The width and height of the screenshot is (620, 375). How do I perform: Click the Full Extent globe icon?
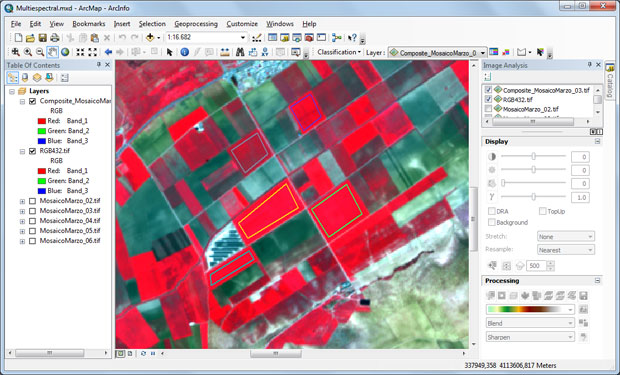(x=65, y=52)
